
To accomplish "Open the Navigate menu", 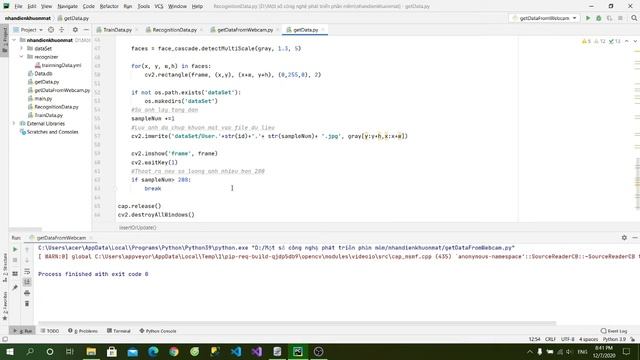I will (x=67, y=6).
